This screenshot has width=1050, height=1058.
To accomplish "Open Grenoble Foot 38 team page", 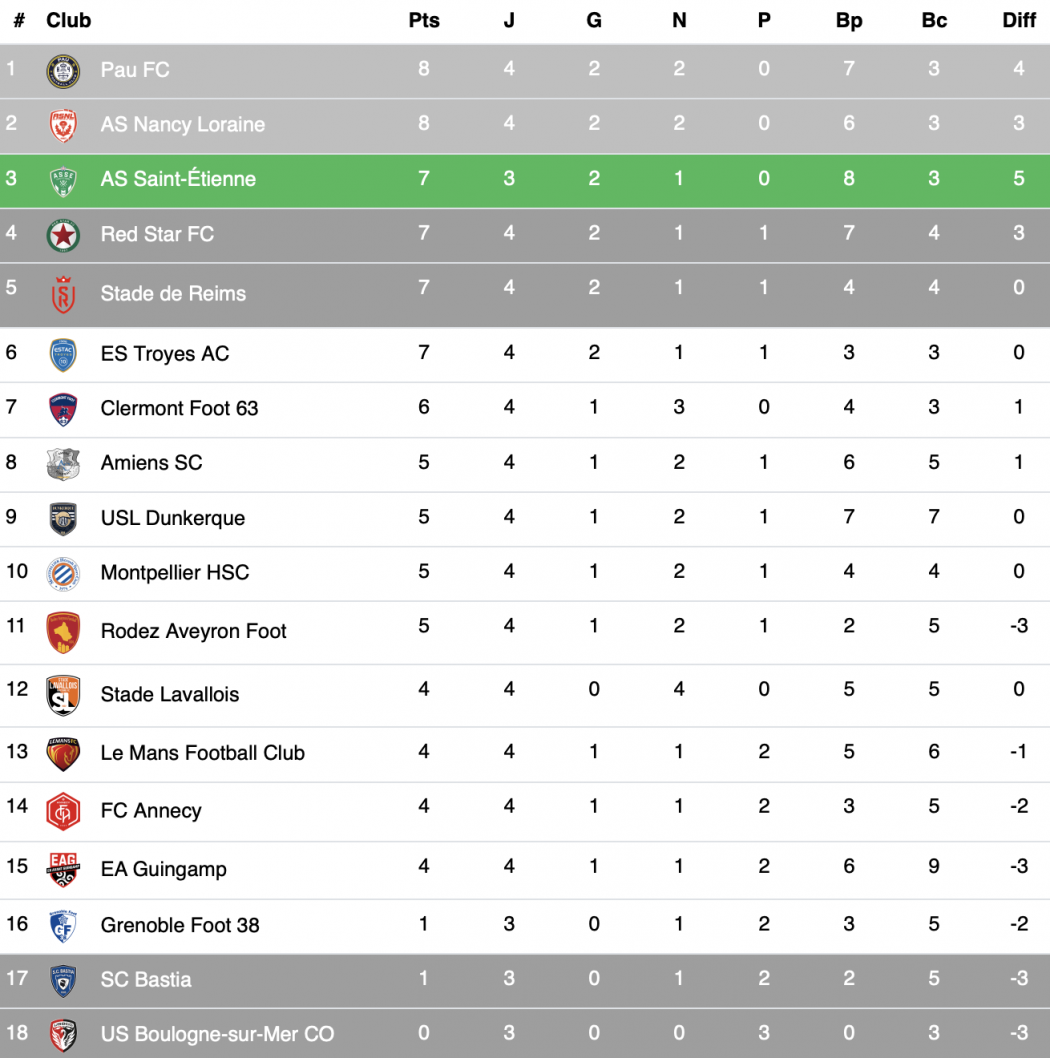I will 179,925.
